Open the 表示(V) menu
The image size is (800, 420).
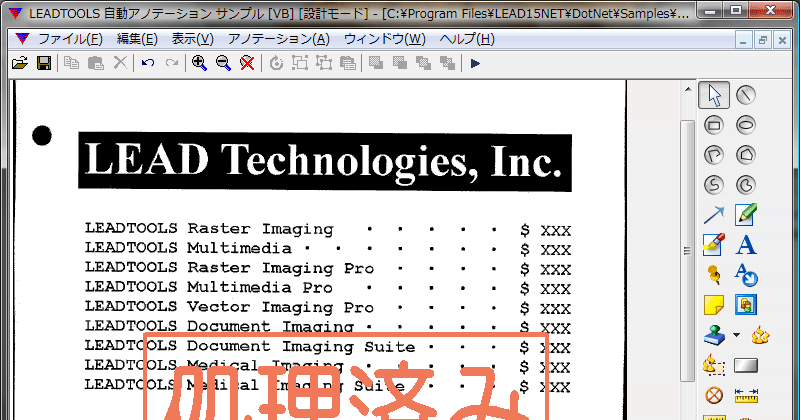click(x=192, y=39)
